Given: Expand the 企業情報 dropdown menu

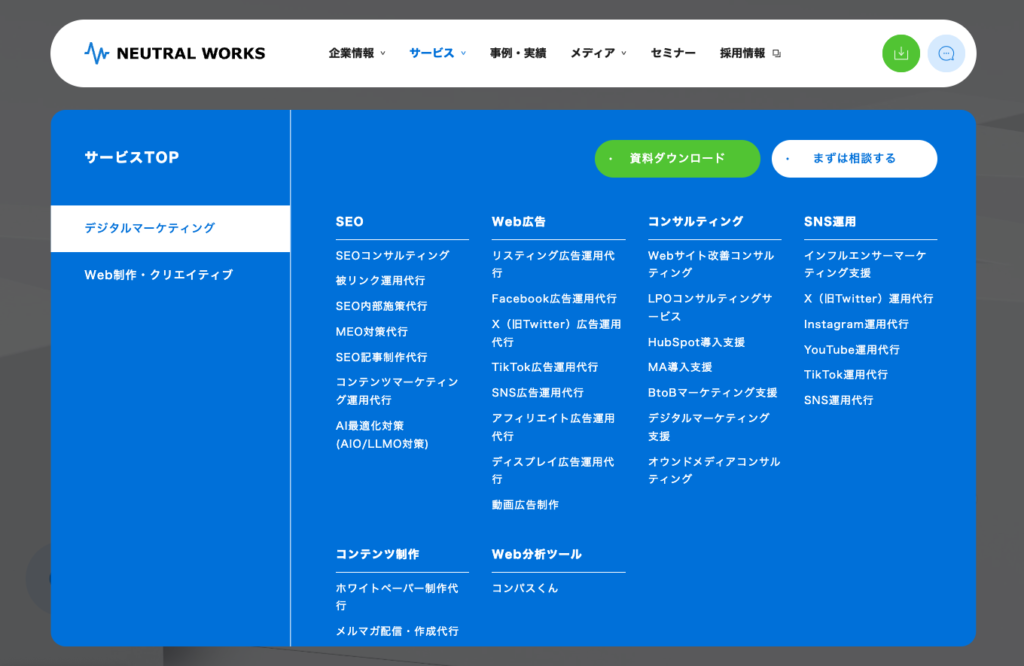Looking at the screenshot, I should [x=356, y=53].
